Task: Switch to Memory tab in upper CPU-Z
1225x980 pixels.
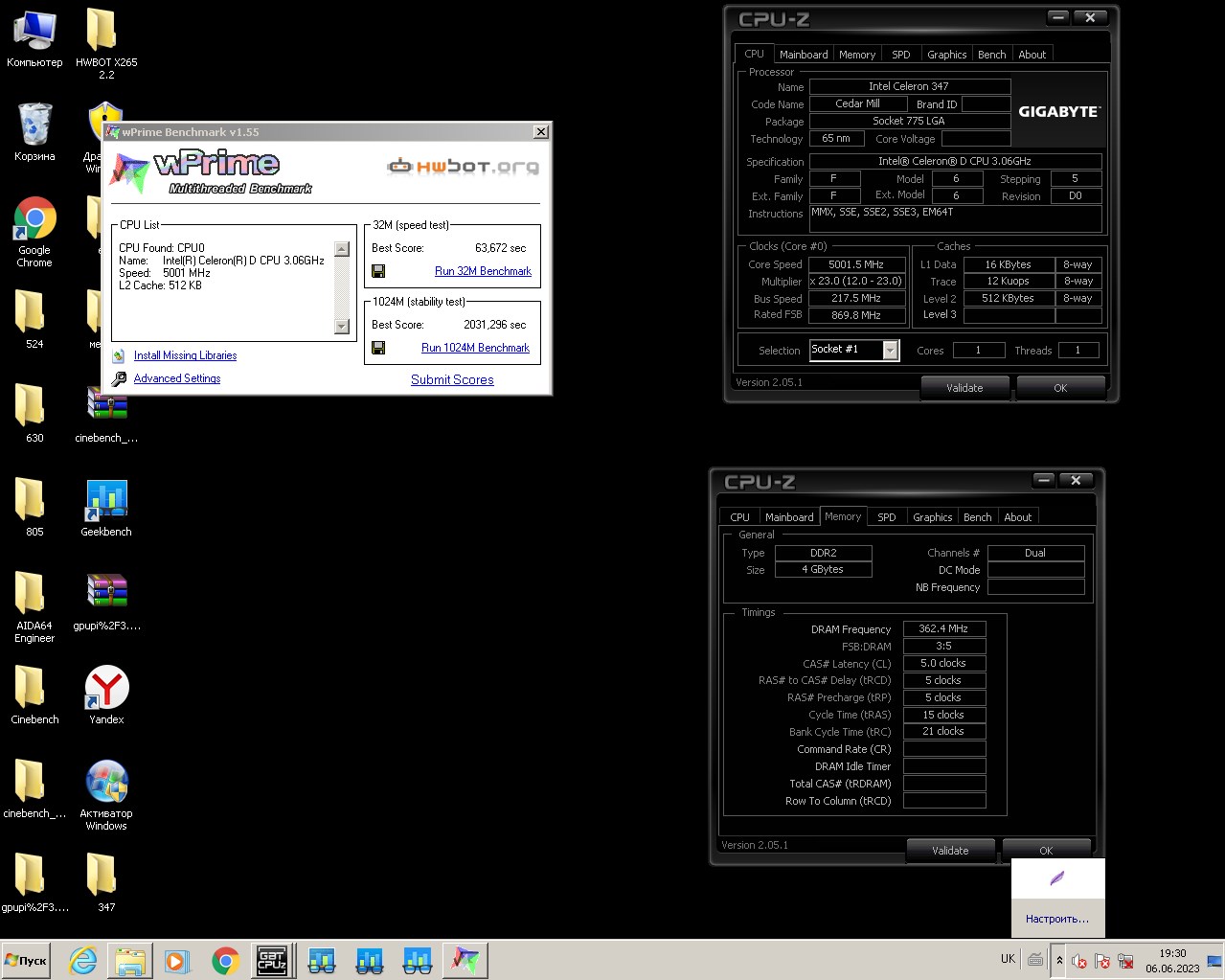Action: [857, 55]
